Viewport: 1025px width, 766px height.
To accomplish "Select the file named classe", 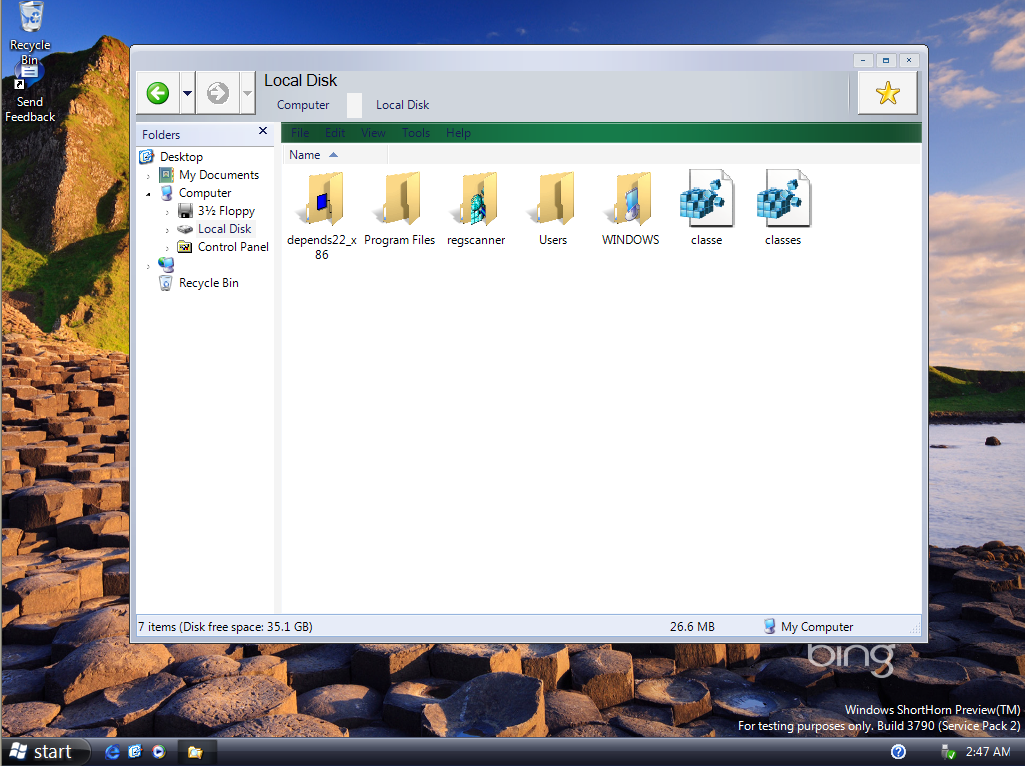I will click(x=707, y=208).
